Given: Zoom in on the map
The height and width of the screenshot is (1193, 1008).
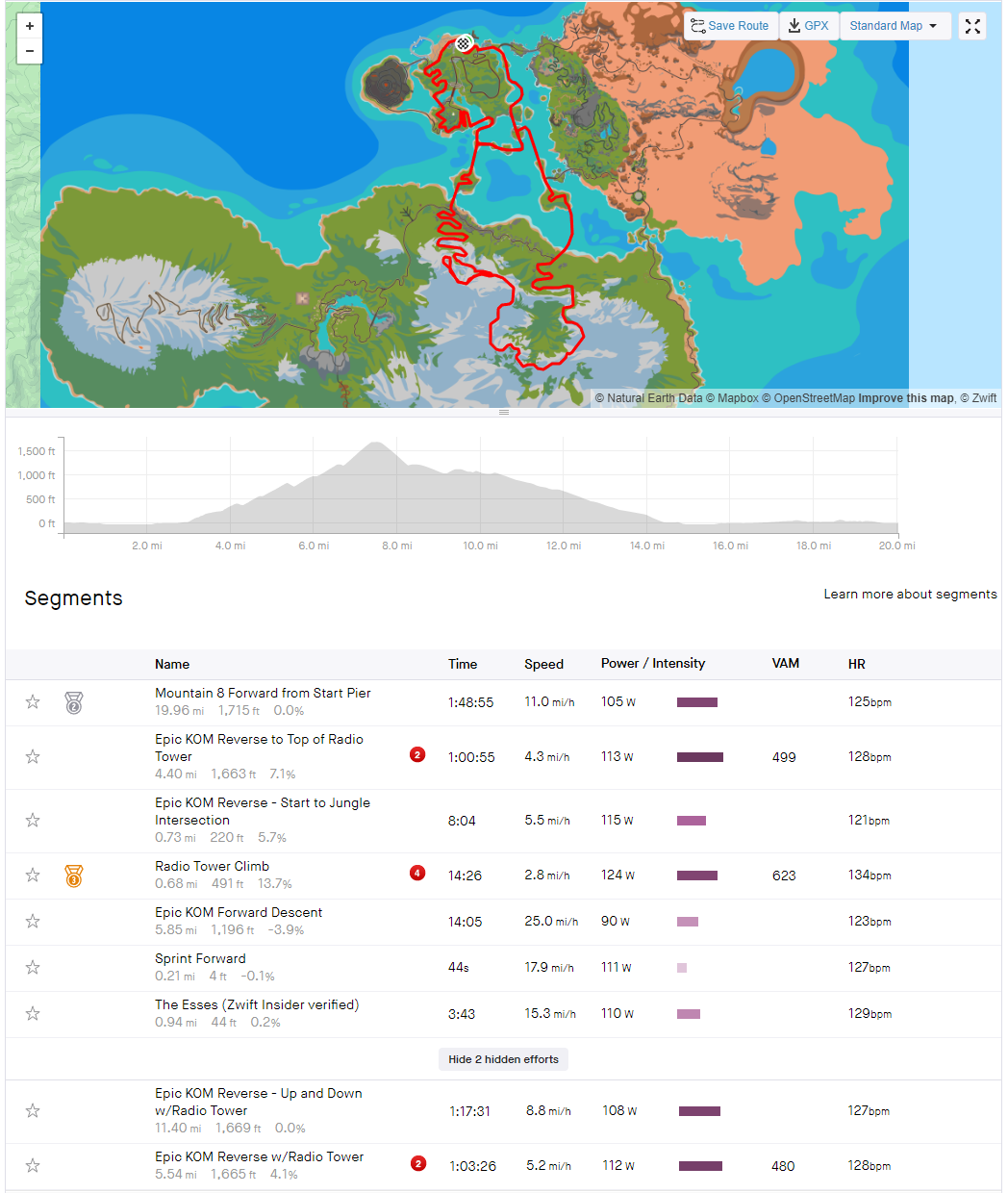Looking at the screenshot, I should click(30, 26).
